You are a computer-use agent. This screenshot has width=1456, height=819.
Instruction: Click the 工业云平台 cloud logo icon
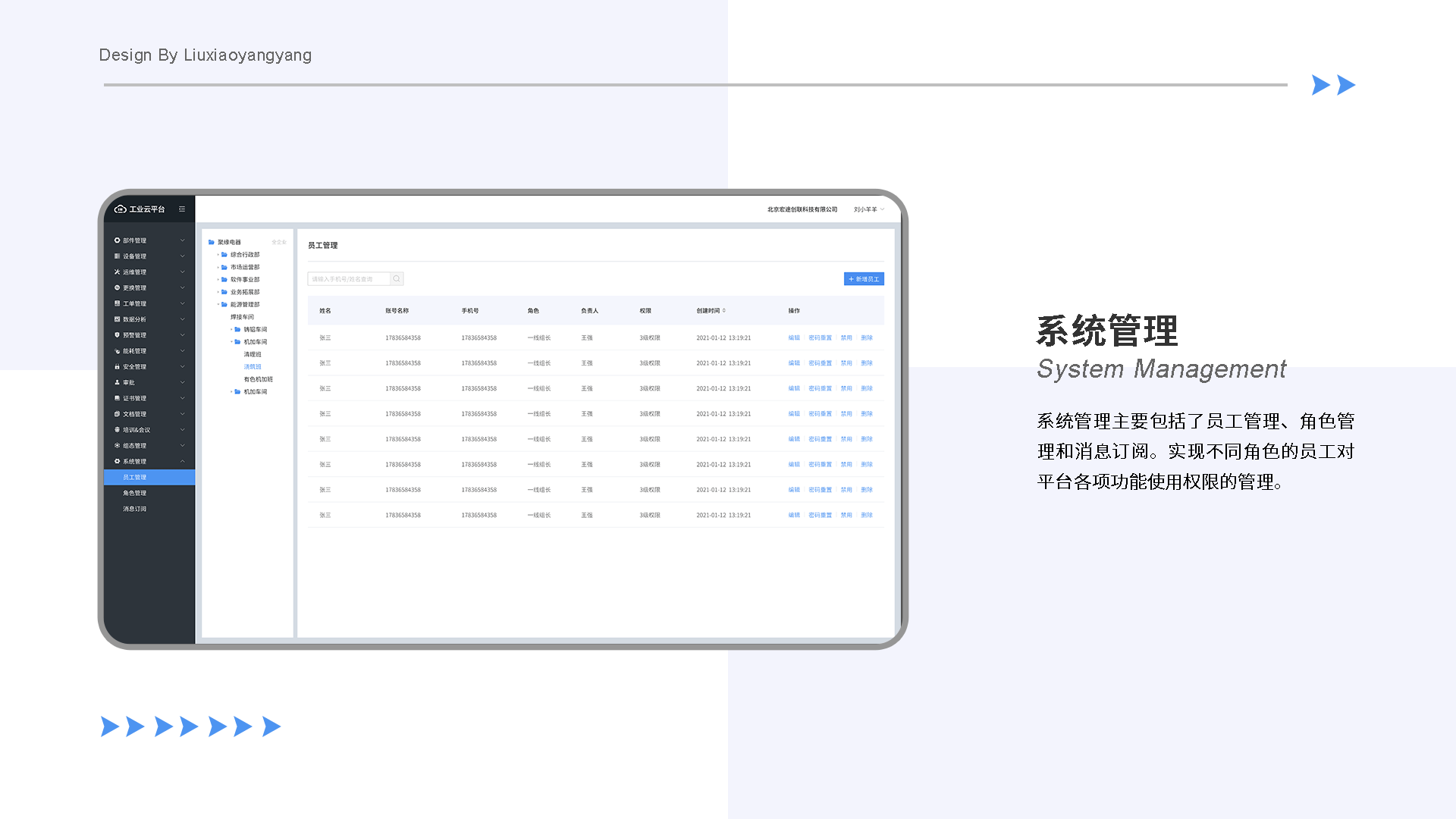(120, 209)
